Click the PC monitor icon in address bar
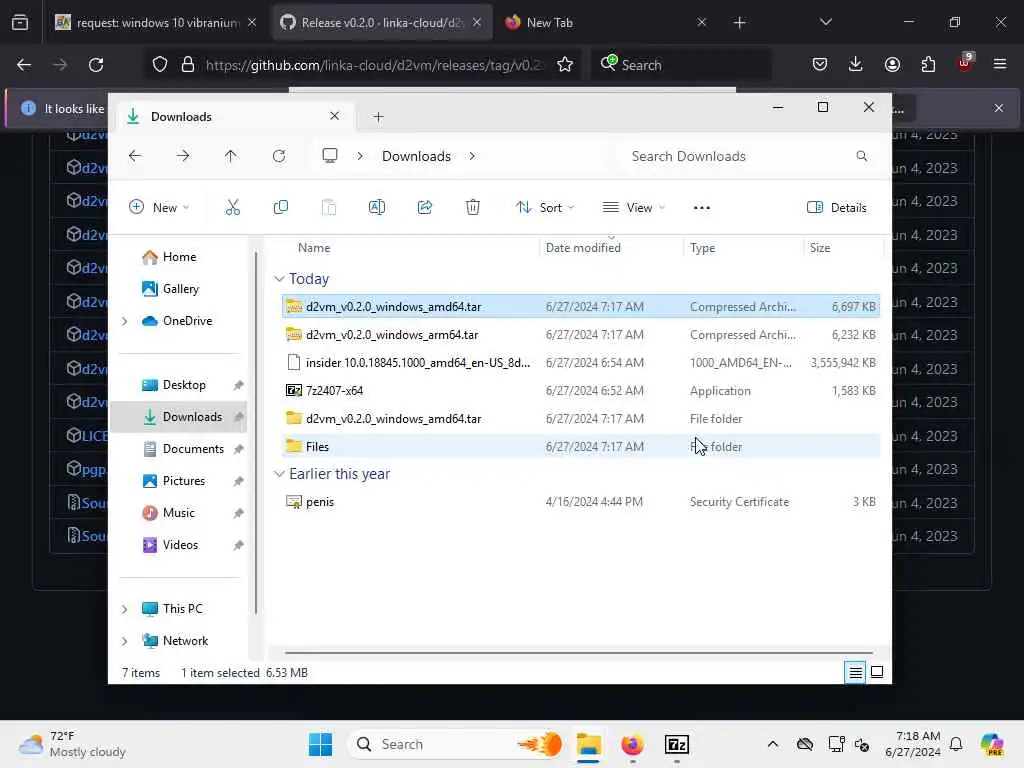Screen dimensions: 1024x768 tap(330, 156)
